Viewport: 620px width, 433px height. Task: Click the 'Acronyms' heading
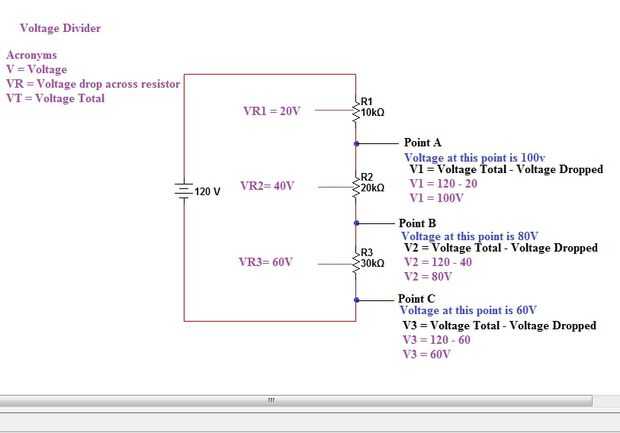click(x=32, y=55)
